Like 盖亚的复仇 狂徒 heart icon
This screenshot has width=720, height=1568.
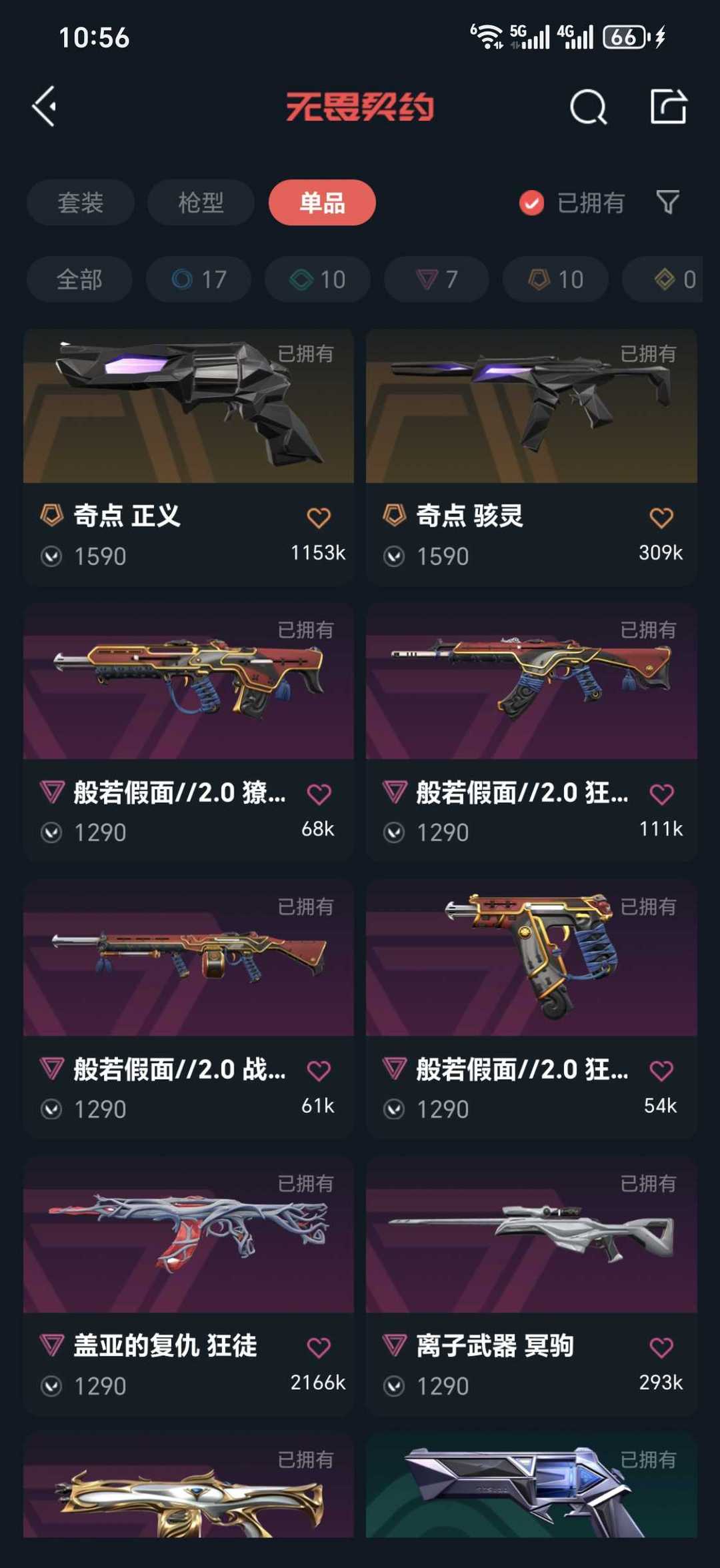pyautogui.click(x=319, y=1347)
